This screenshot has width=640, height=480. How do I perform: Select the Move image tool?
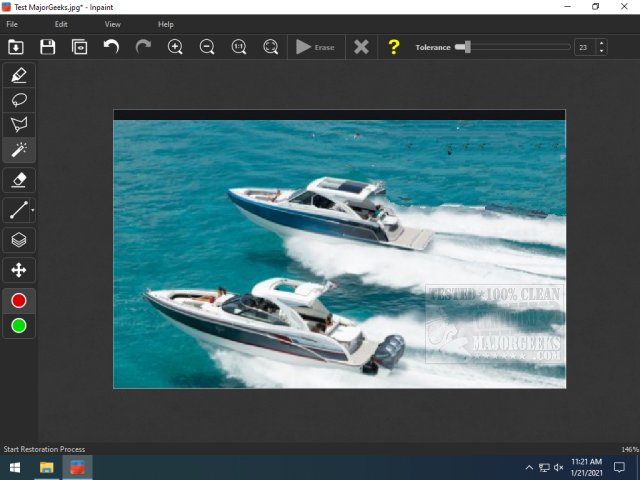point(19,269)
